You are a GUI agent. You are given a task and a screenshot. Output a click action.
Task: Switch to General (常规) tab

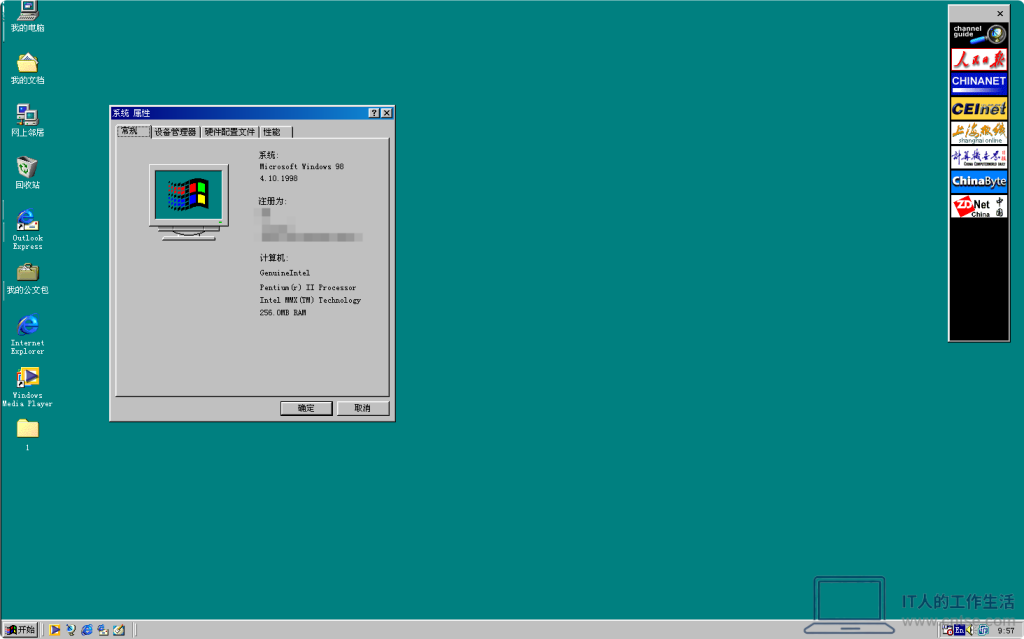(x=133, y=131)
